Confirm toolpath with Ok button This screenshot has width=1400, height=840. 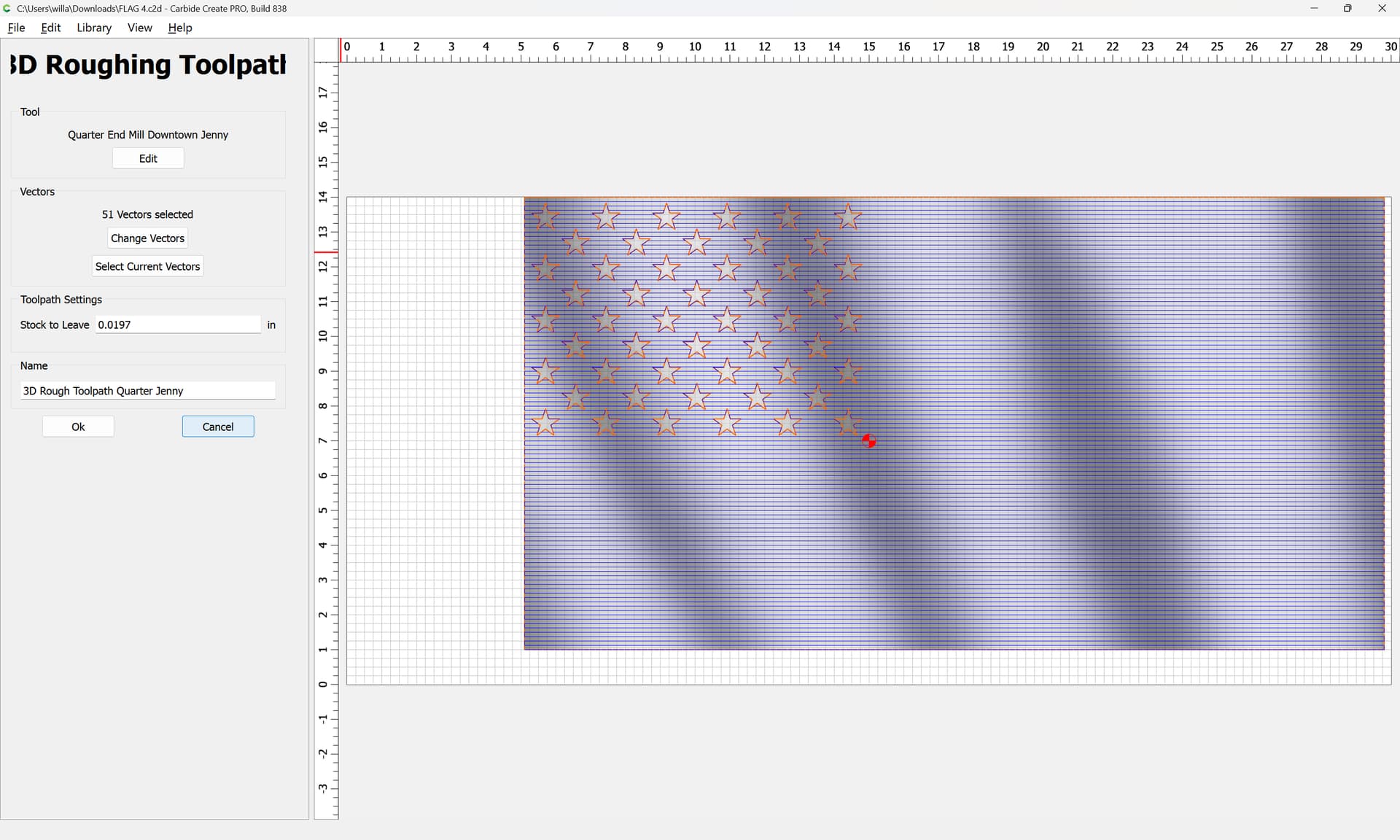coord(78,427)
